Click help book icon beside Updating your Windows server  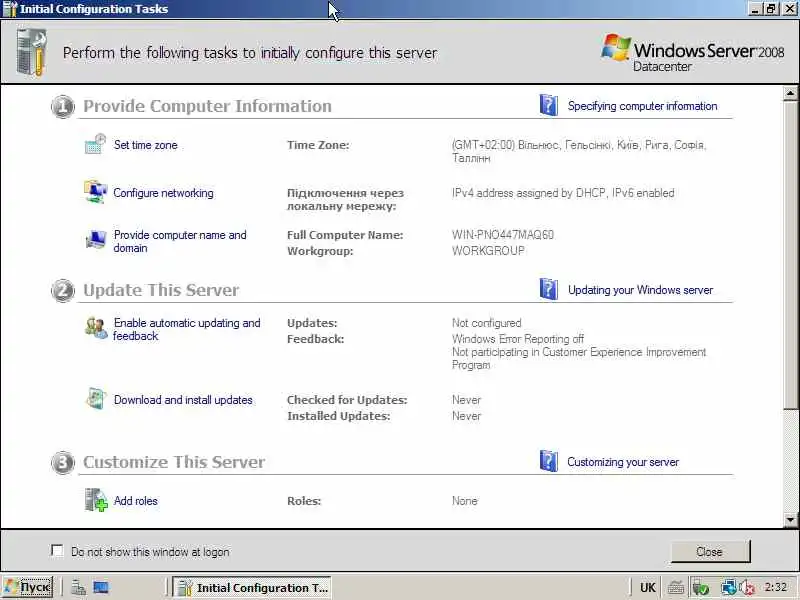pyautogui.click(x=548, y=289)
